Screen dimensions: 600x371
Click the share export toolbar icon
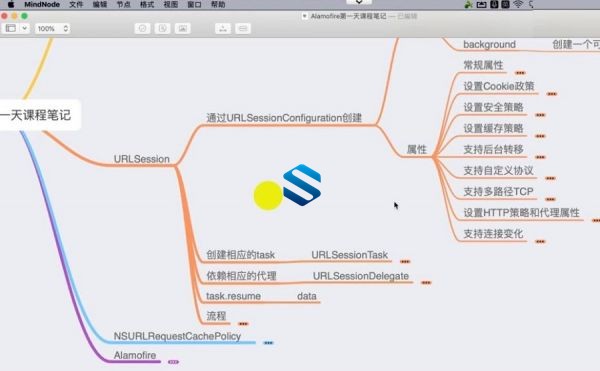point(223,28)
